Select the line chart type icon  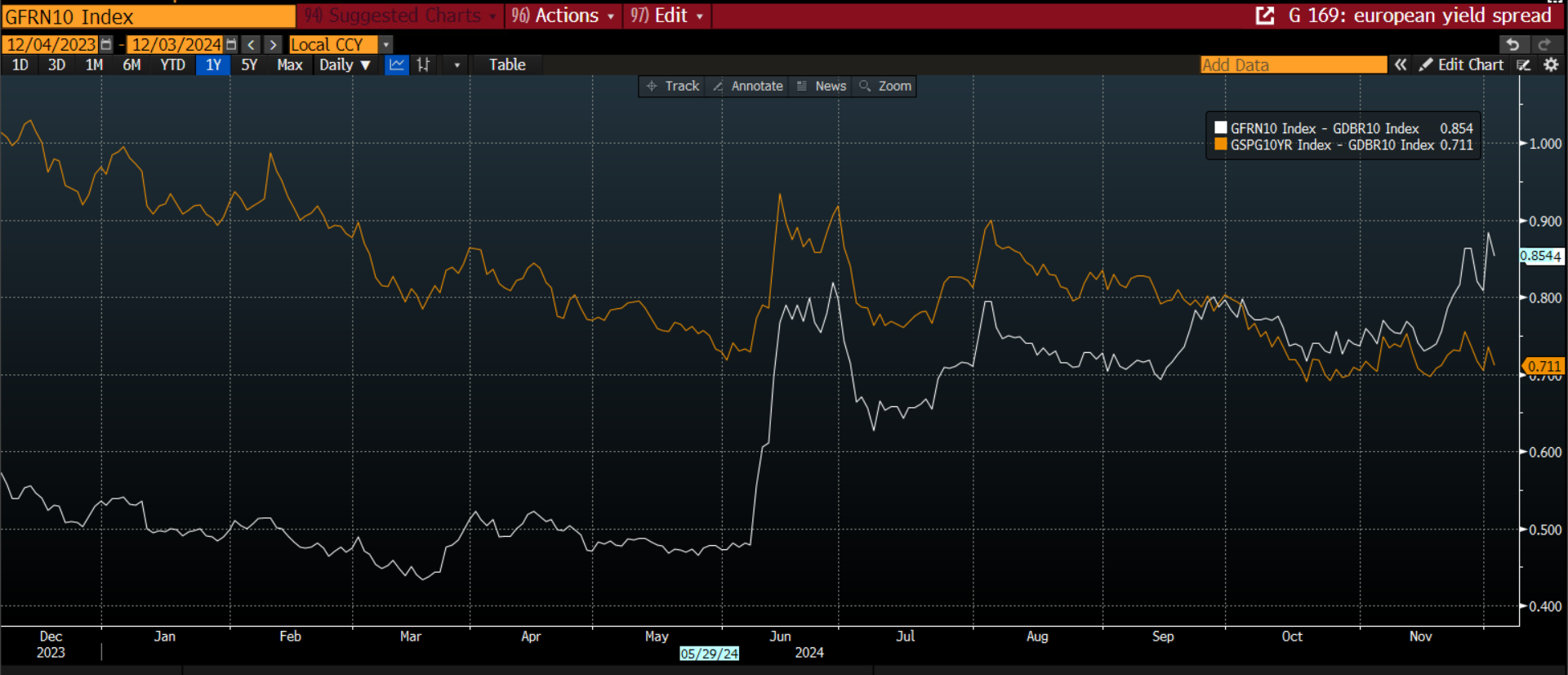pyautogui.click(x=397, y=65)
